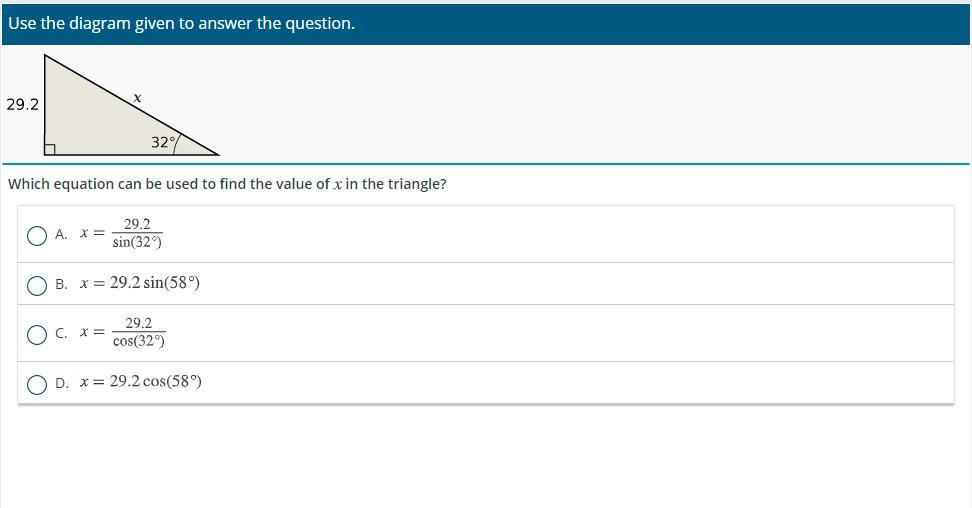Click the 'Which equation can be used' question text
Image resolution: width=972 pixels, height=508 pixels.
227,184
